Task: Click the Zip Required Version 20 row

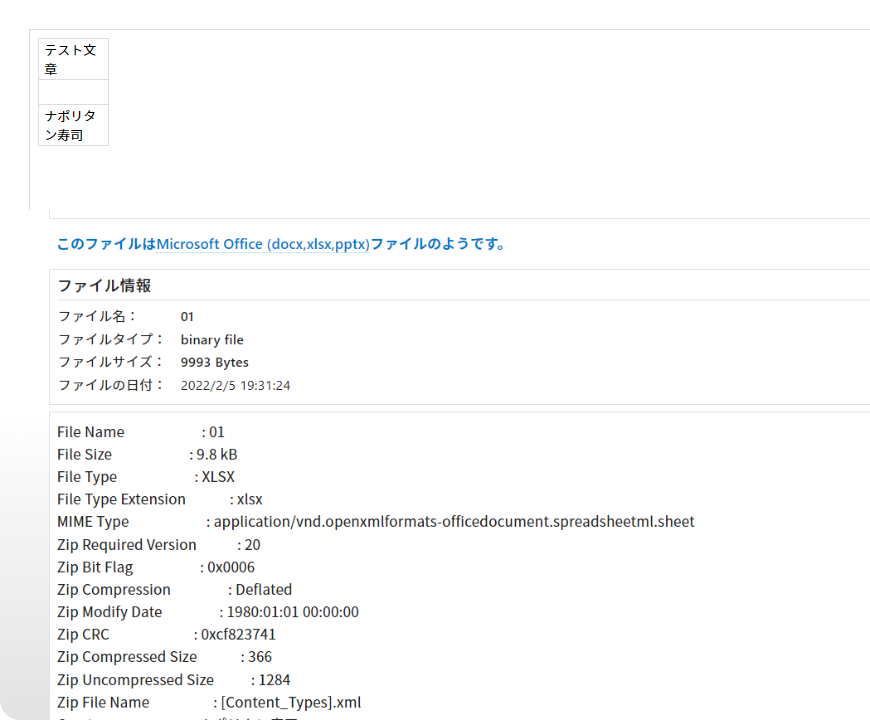Action: point(159,545)
